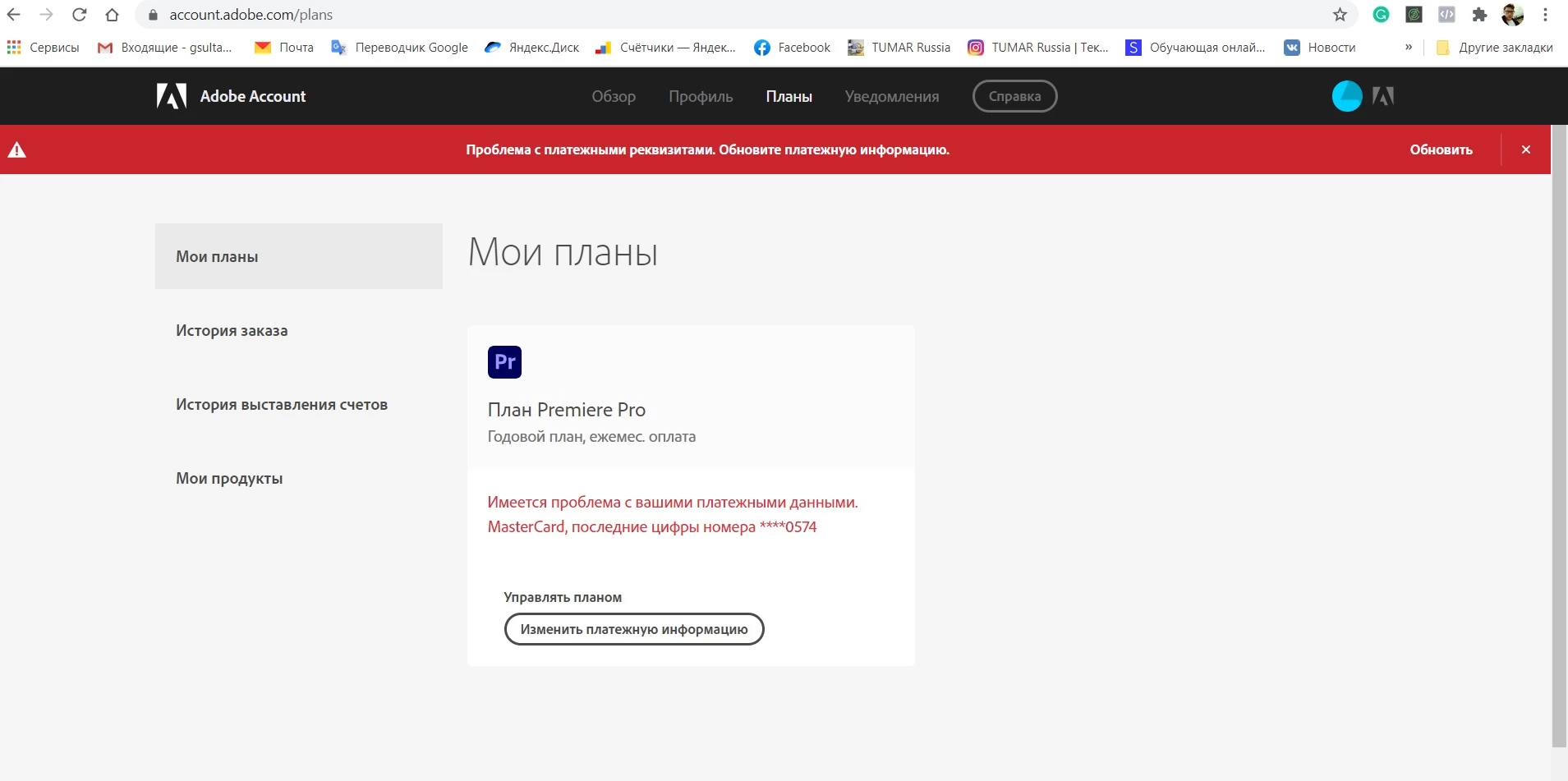Click the vertical page scrollbar
The image size is (1568, 781).
[x=1559, y=435]
